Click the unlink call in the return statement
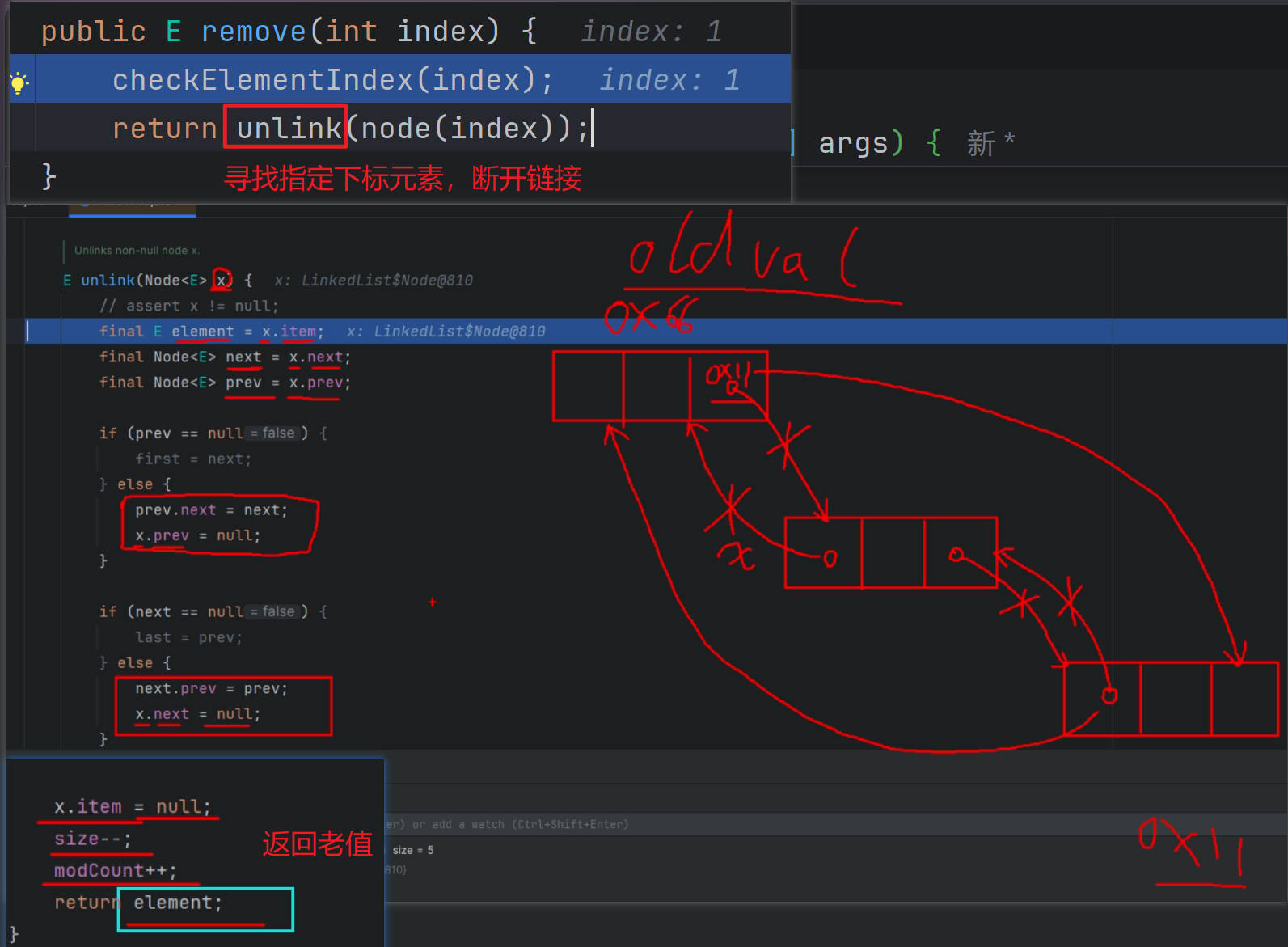This screenshot has height=947, width=1288. [288, 129]
